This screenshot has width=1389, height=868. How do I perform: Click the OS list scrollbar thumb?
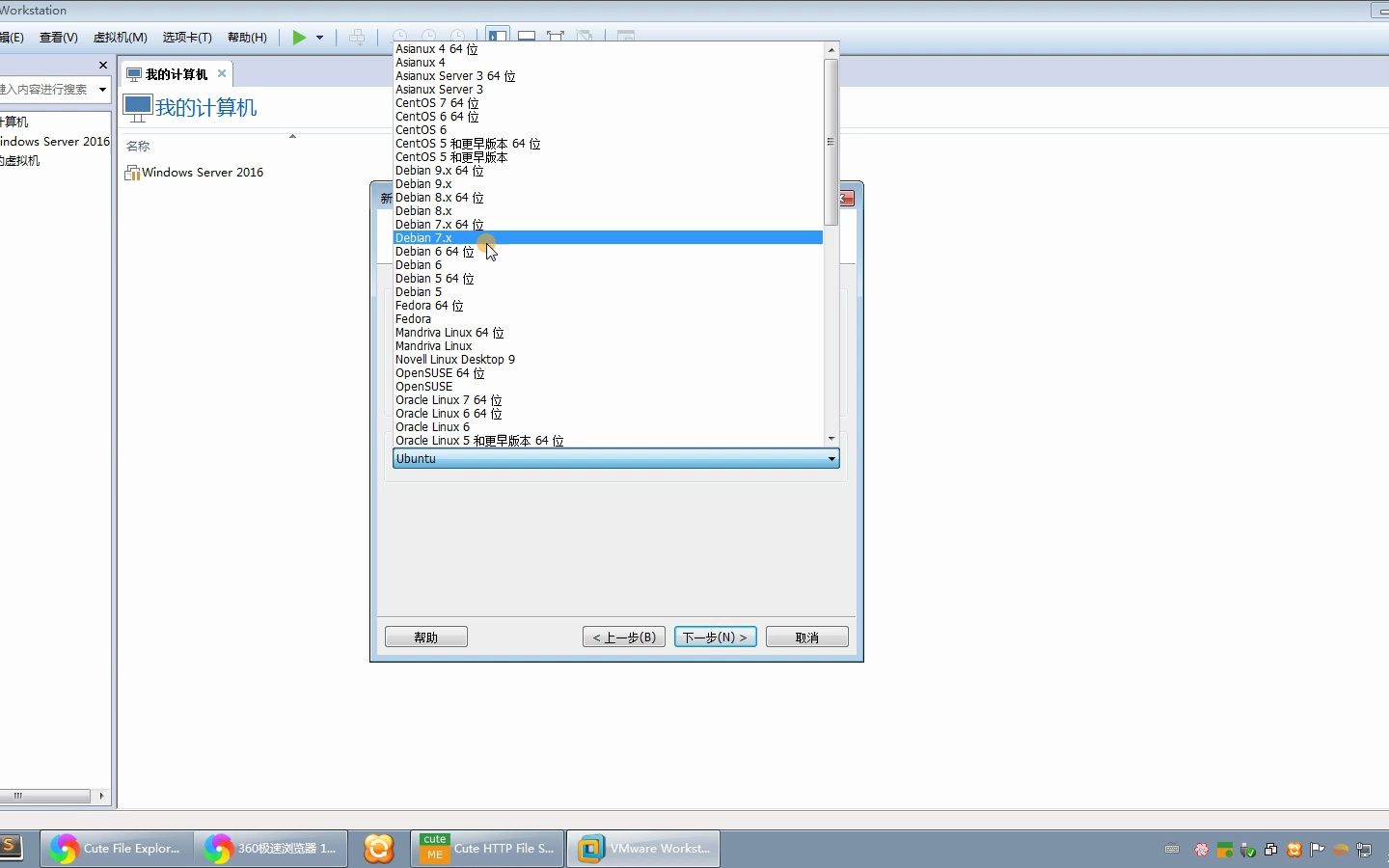(x=831, y=142)
